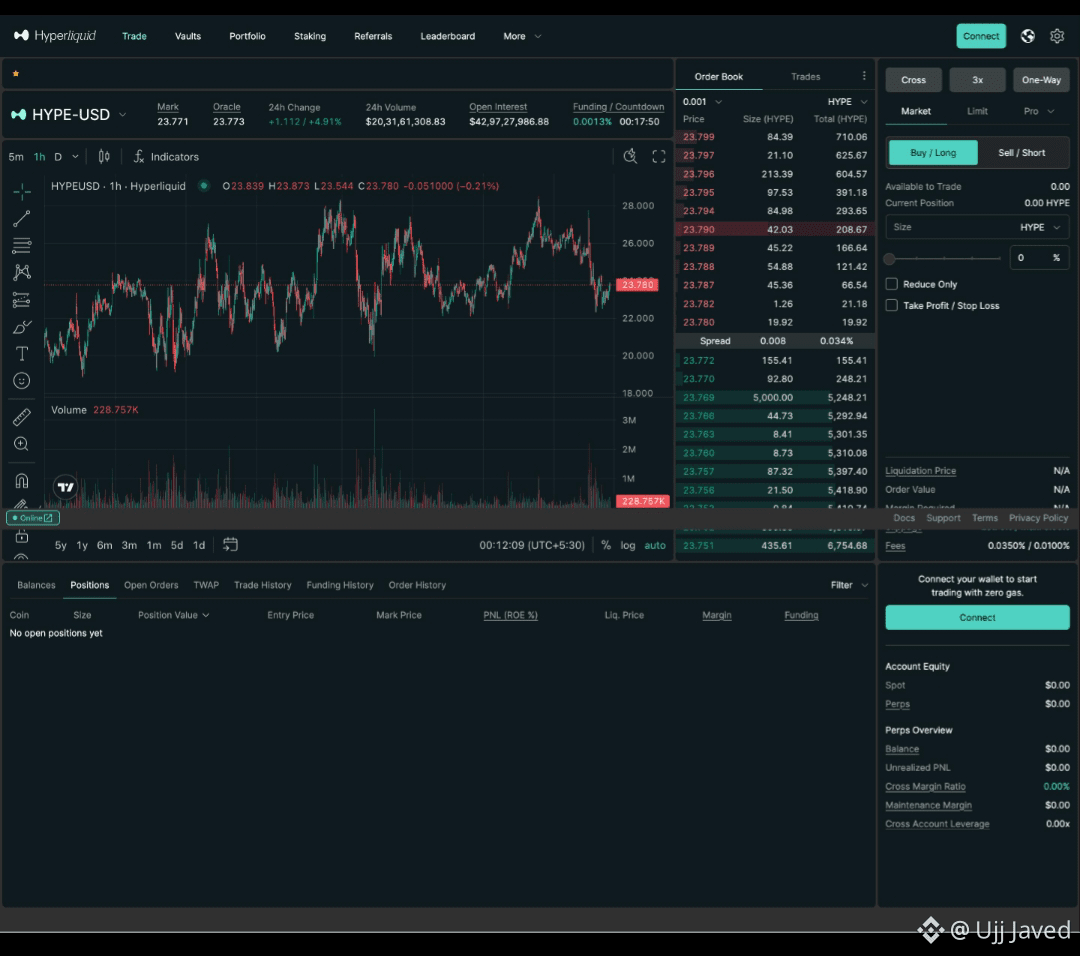Select Sell / Short side
Viewport: 1080px width, 956px height.
point(1021,152)
